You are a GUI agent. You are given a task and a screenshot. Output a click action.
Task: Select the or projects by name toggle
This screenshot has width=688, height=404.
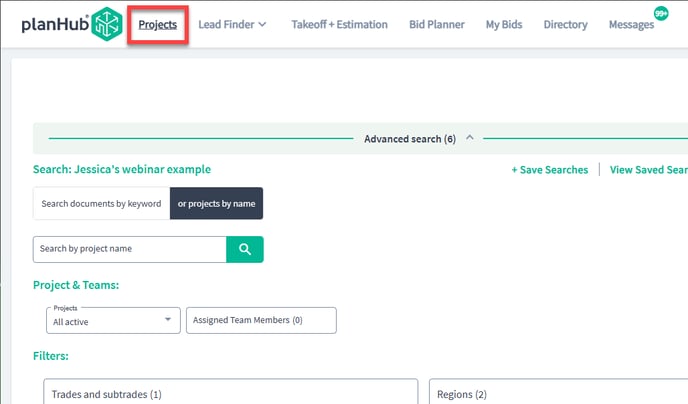click(x=216, y=204)
